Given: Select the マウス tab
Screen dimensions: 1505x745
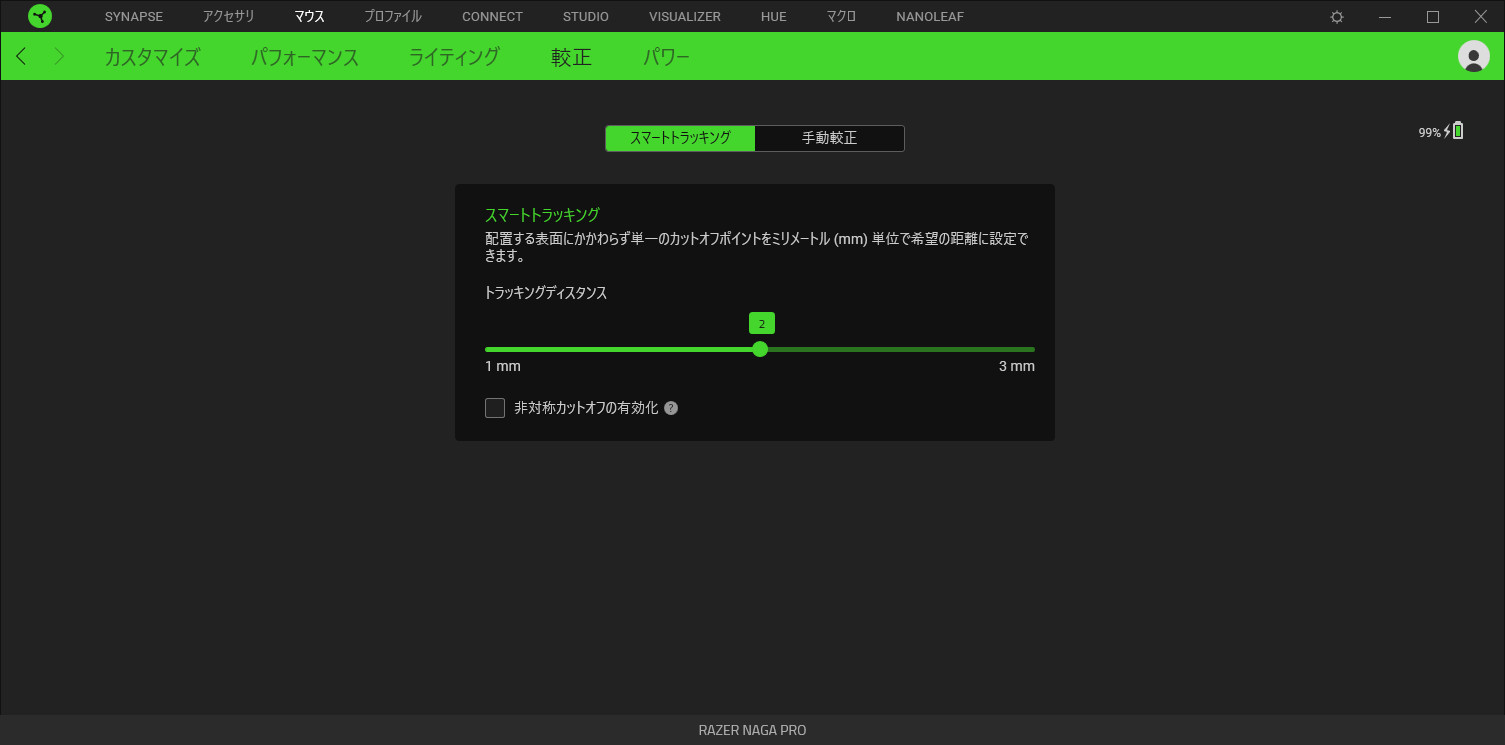Looking at the screenshot, I should pyautogui.click(x=310, y=17).
